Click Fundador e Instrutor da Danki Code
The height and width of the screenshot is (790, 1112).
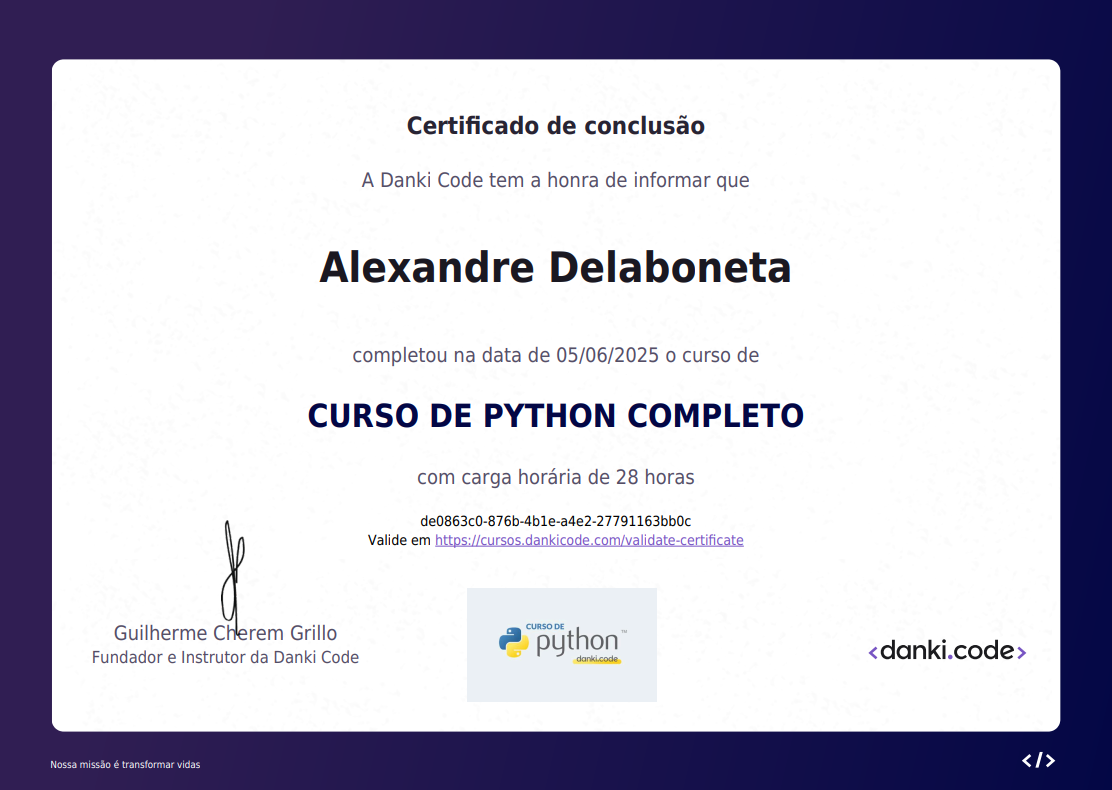226,657
